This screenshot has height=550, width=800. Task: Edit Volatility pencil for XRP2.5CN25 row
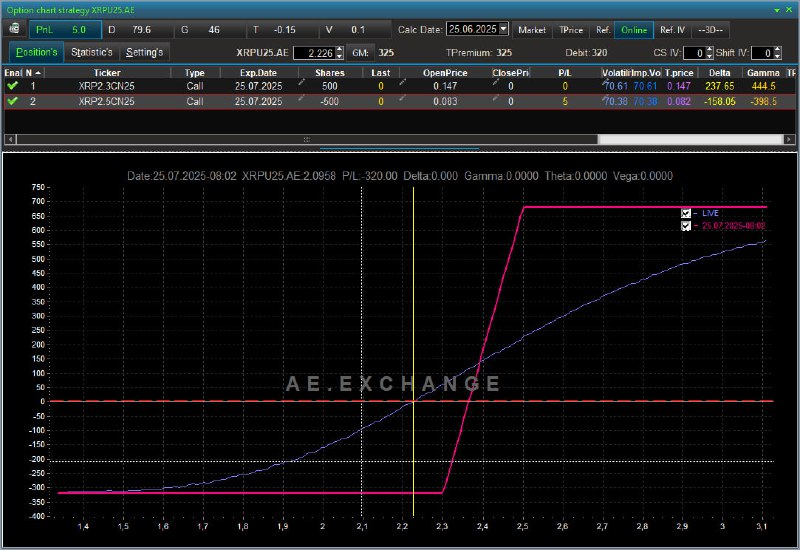click(x=605, y=97)
